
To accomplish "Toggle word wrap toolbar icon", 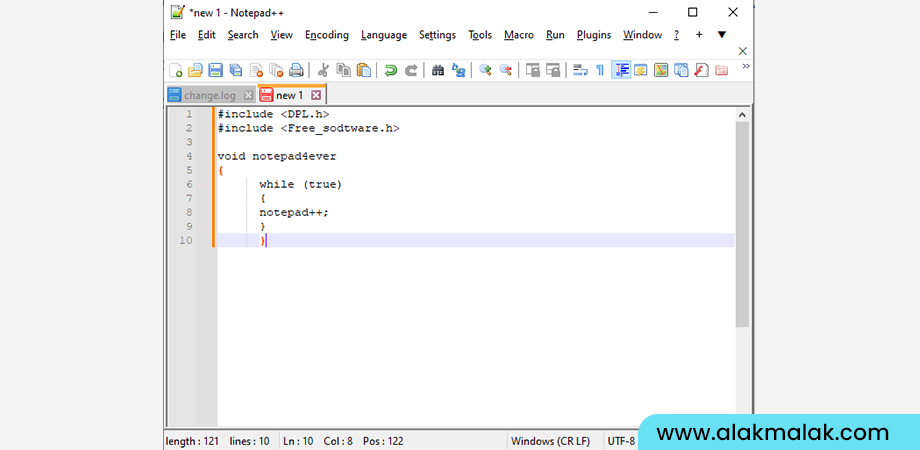I will [580, 70].
